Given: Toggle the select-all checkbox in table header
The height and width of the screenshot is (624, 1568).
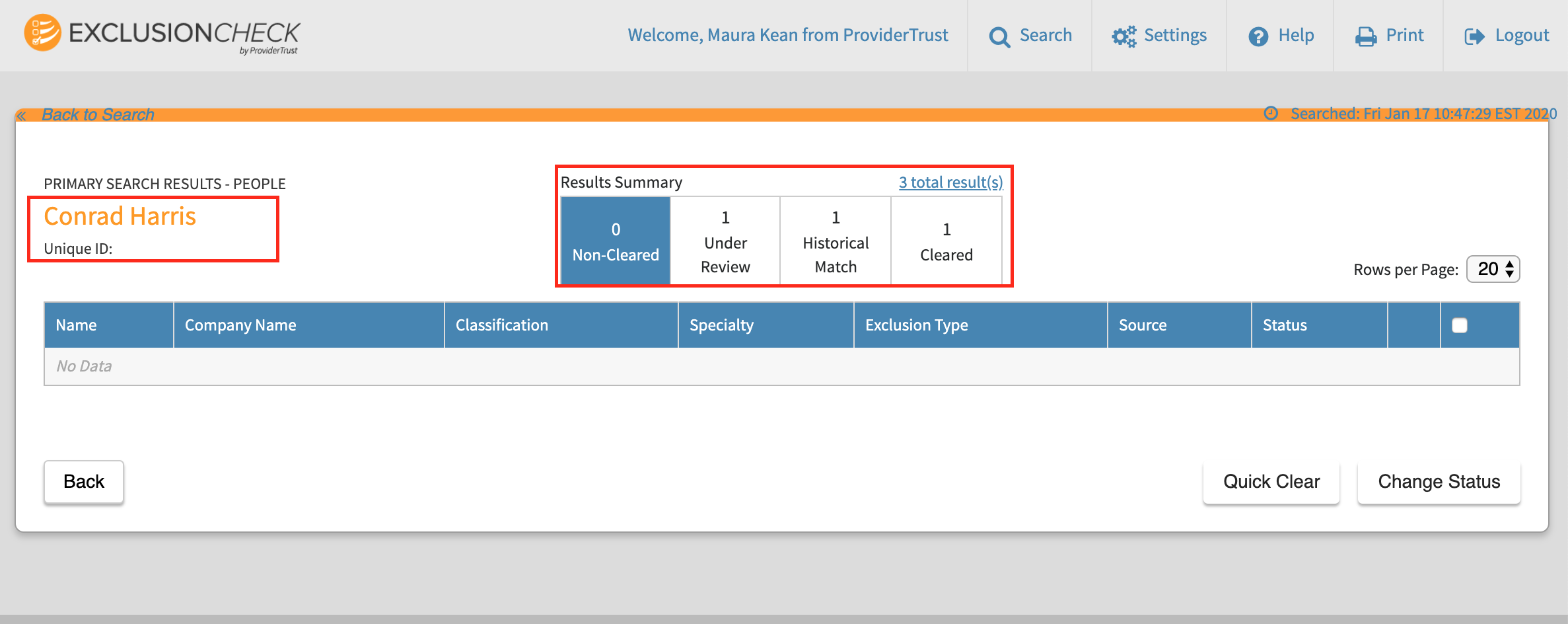Looking at the screenshot, I should (1459, 325).
